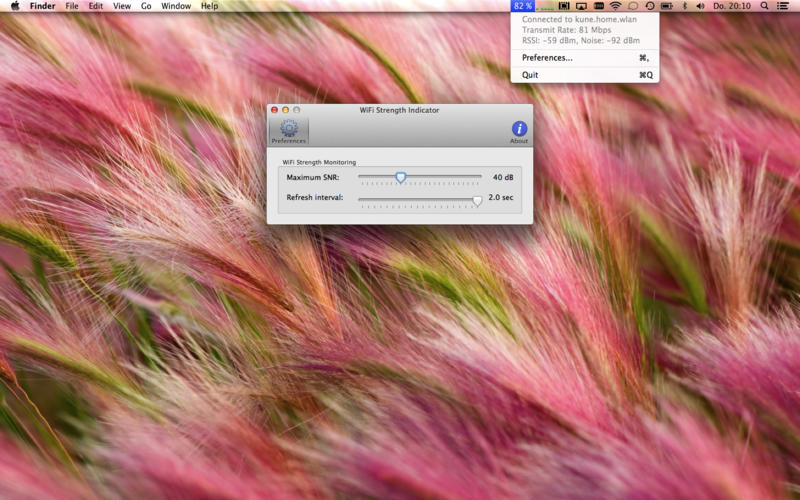Open the Finder menu
This screenshot has width=800, height=500.
(42, 6)
